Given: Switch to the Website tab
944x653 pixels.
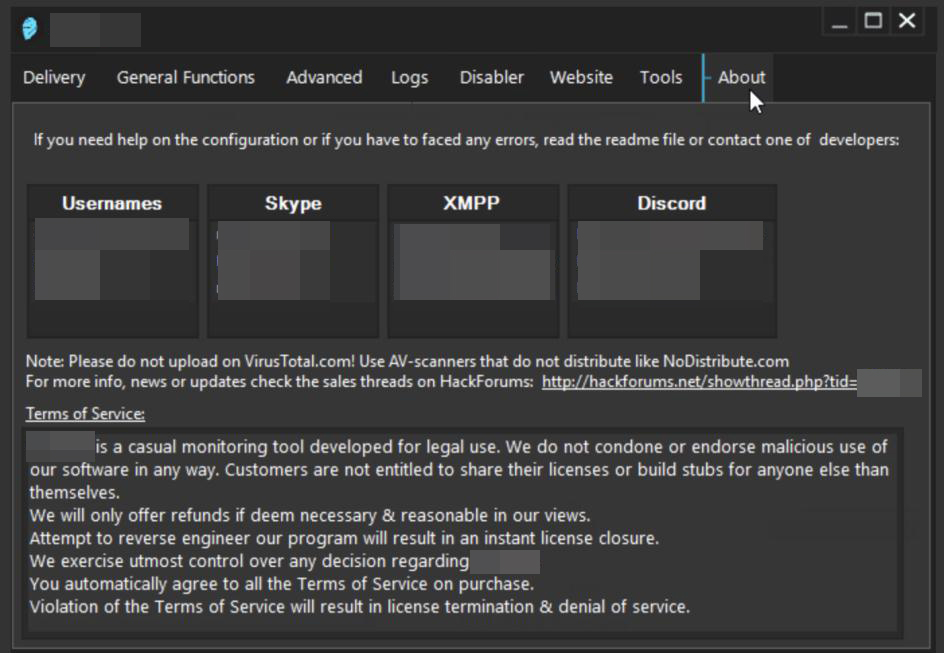Looking at the screenshot, I should [581, 77].
